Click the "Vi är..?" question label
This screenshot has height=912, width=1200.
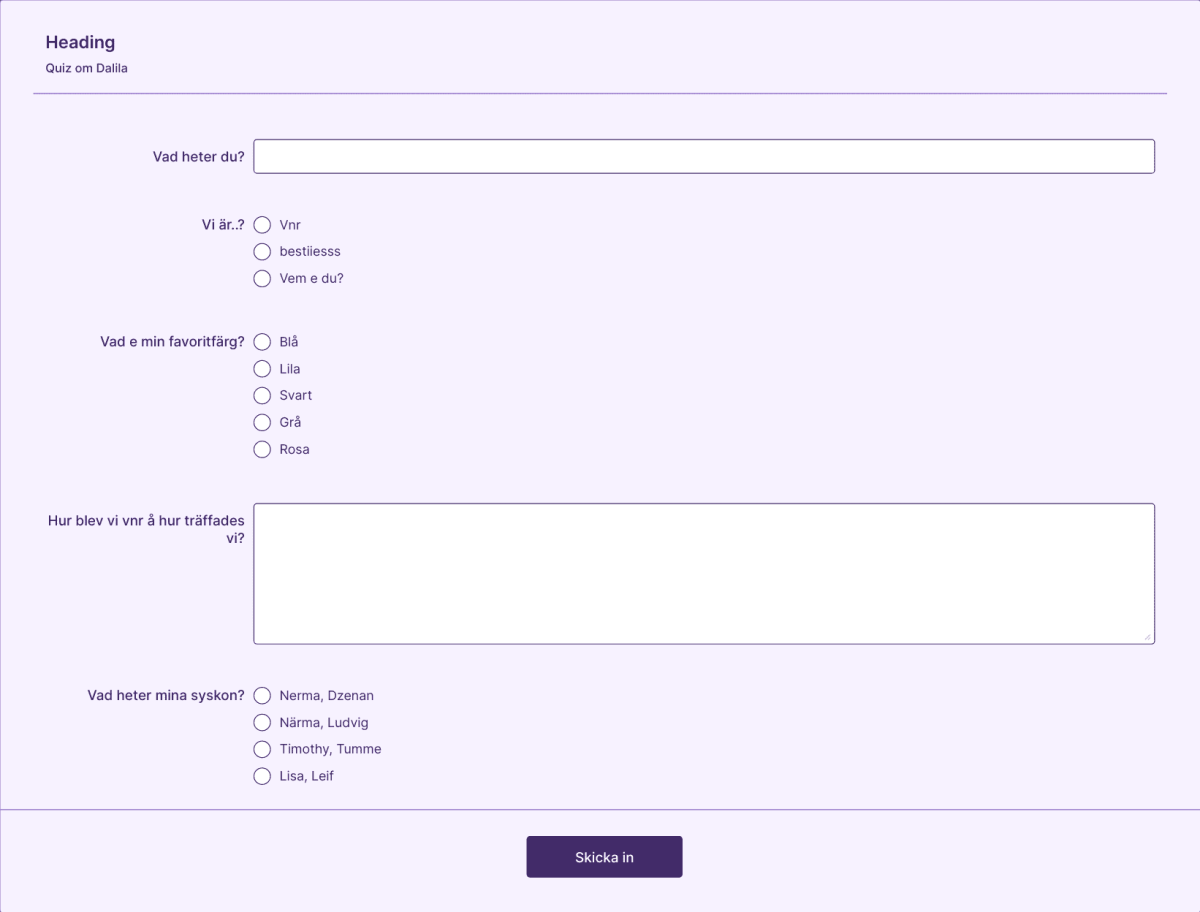pos(222,224)
